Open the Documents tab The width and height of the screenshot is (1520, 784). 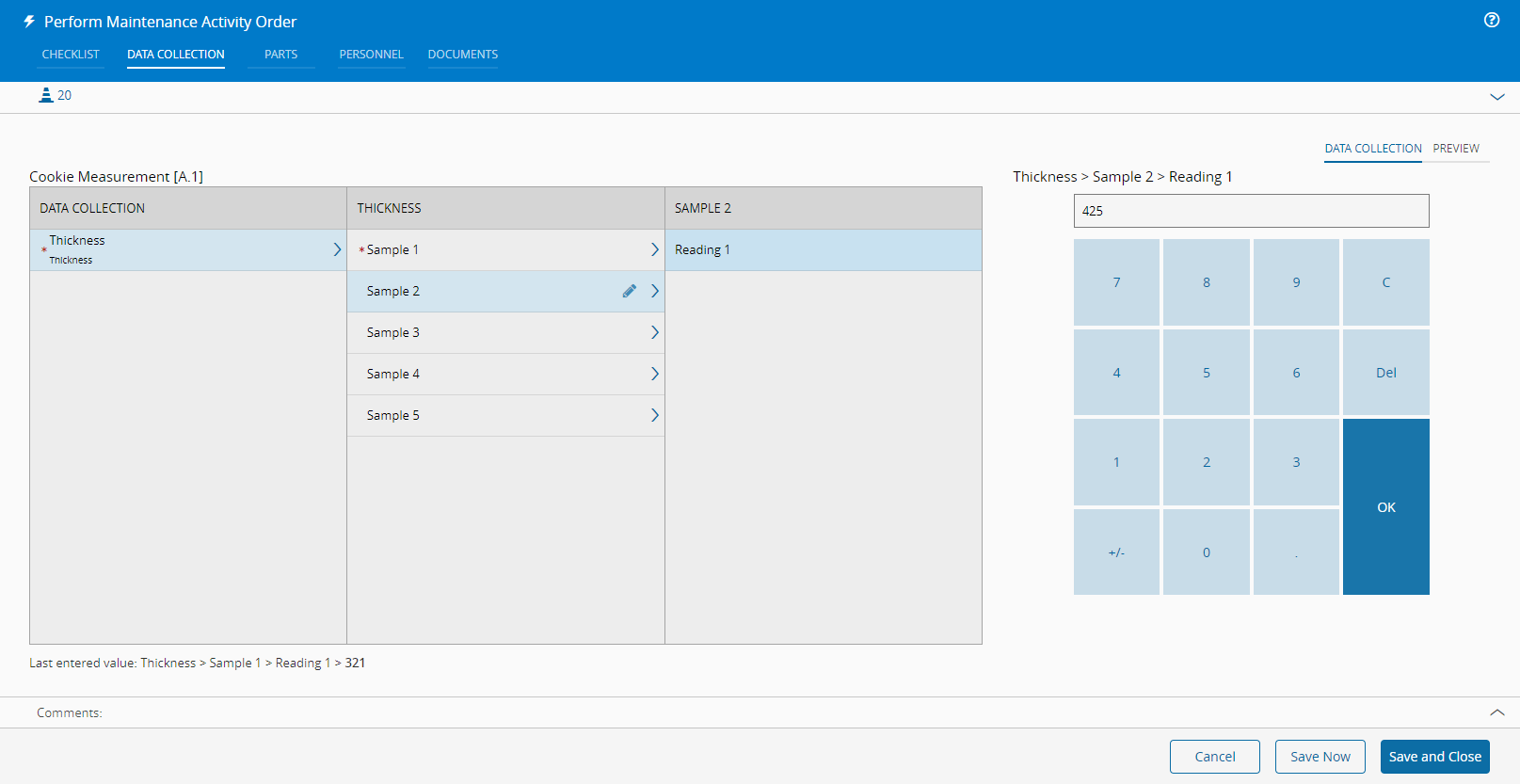(462, 55)
